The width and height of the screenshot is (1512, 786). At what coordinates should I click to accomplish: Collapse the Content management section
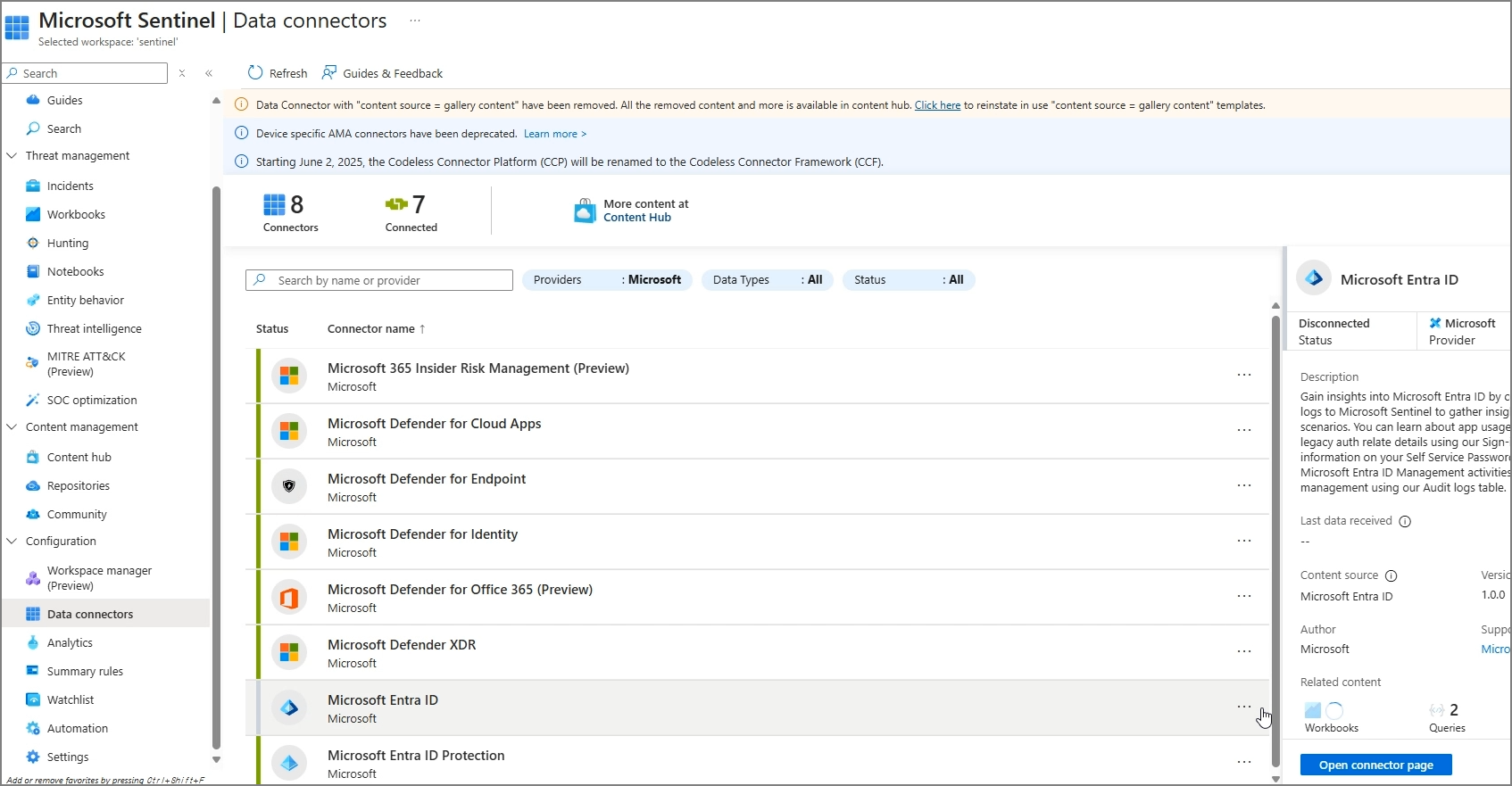12,426
